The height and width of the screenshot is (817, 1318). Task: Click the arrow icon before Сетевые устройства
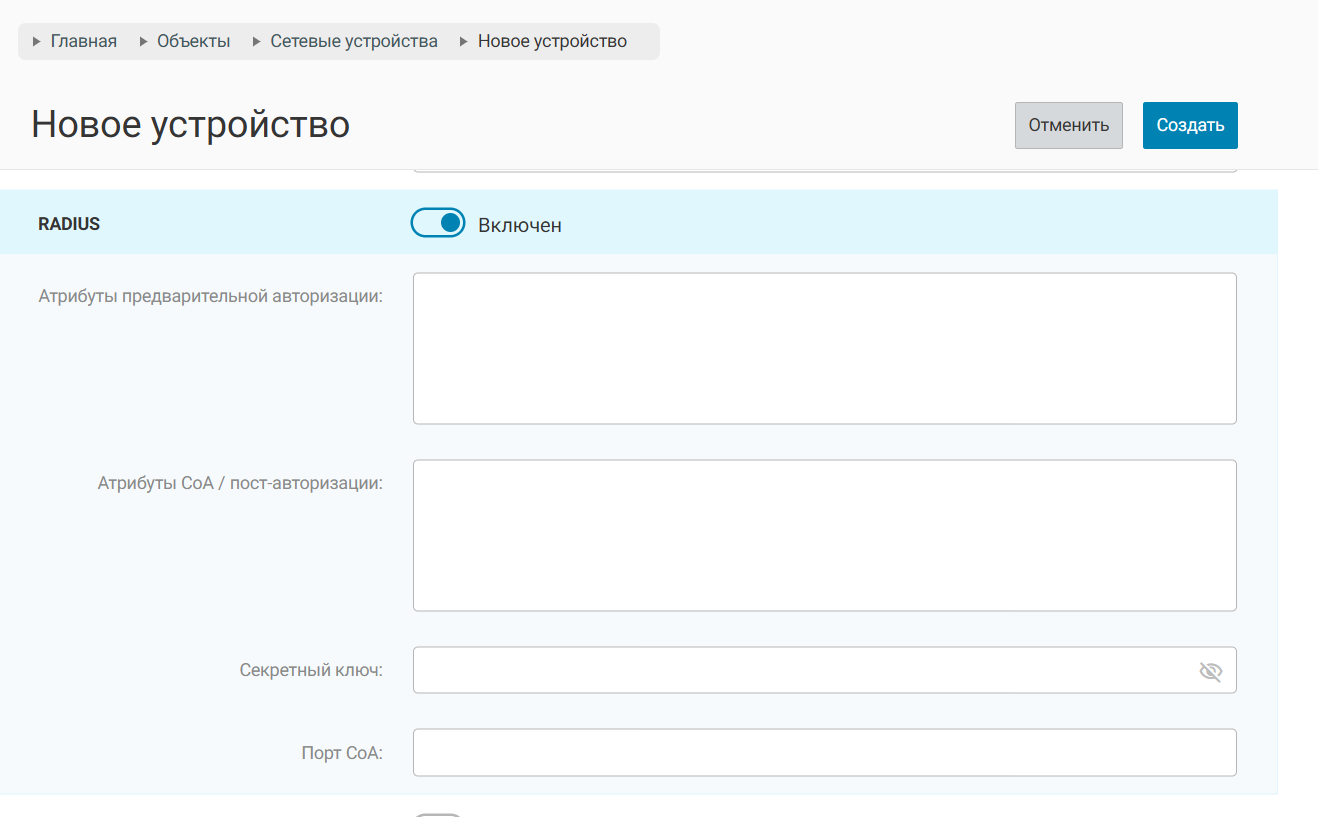257,42
